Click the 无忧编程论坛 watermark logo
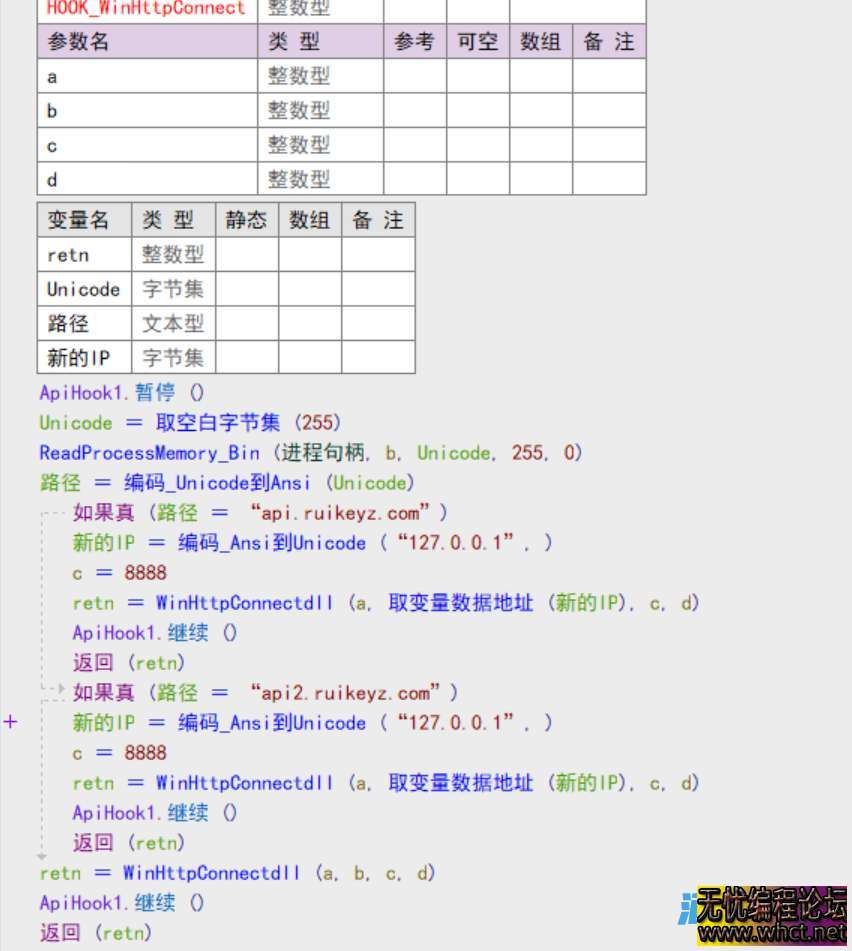This screenshot has height=951, width=852. pos(770,906)
